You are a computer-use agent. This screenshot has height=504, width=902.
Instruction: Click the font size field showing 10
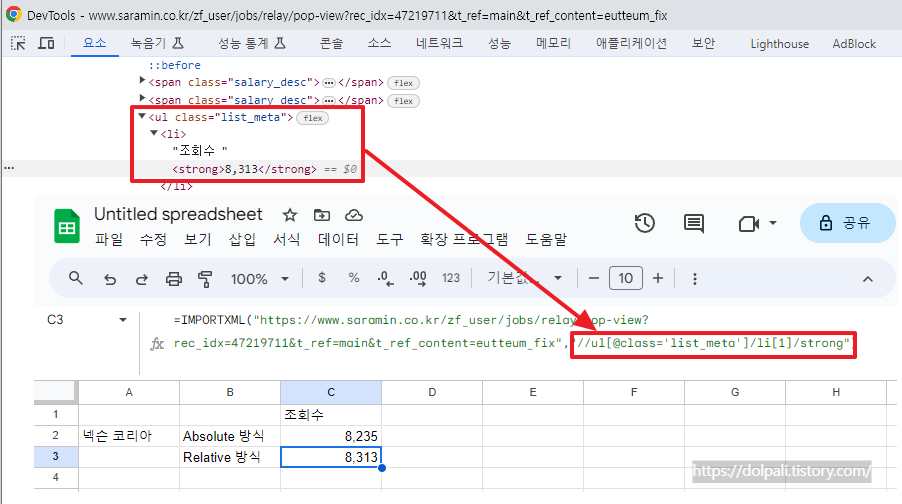[x=625, y=278]
